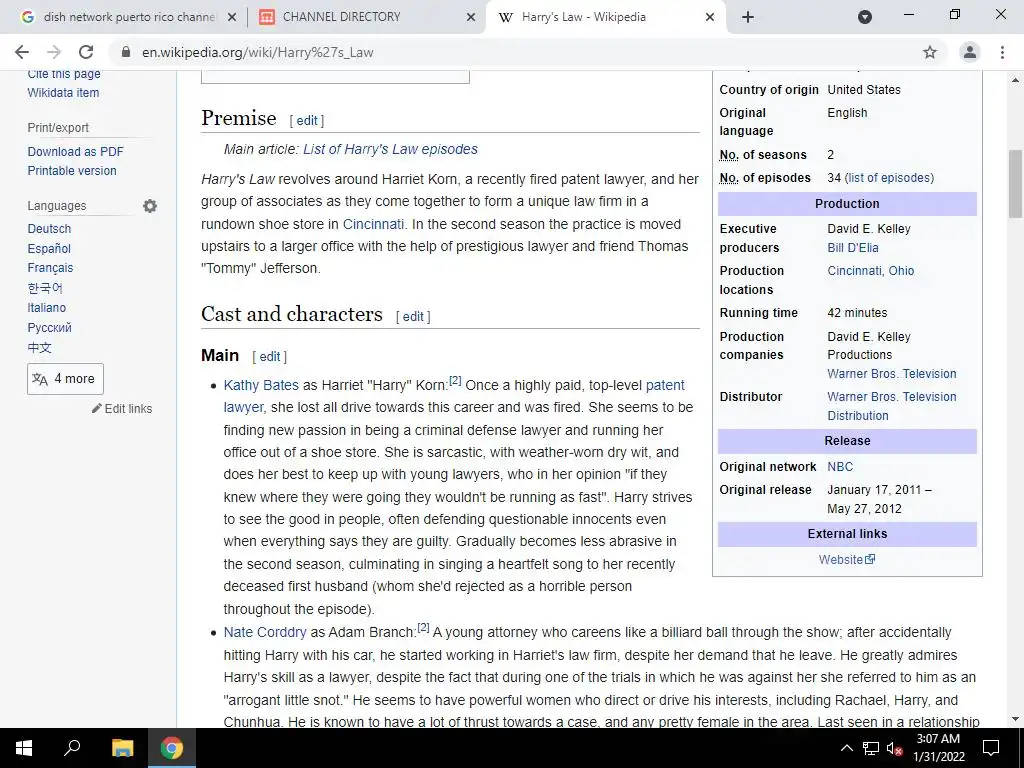Open the Wikidata item link
The image size is (1024, 768).
pos(63,93)
